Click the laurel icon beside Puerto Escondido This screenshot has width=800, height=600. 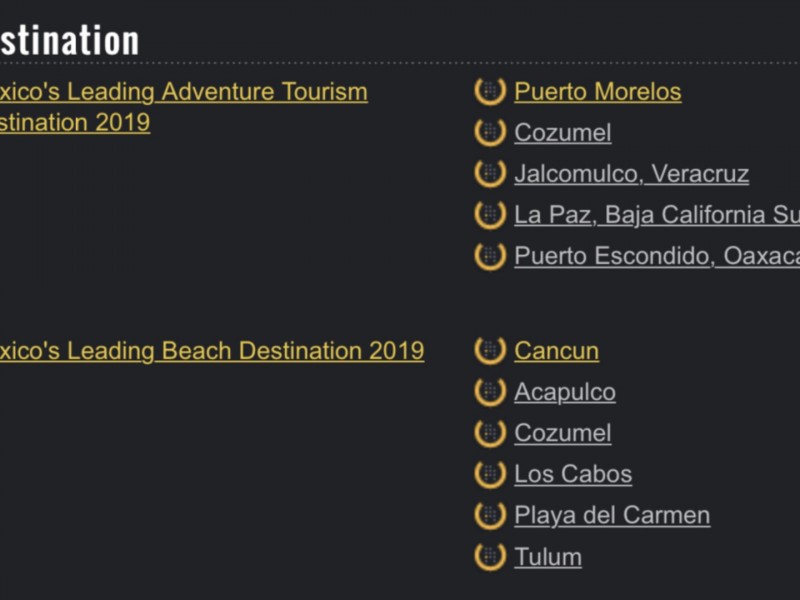coord(490,256)
